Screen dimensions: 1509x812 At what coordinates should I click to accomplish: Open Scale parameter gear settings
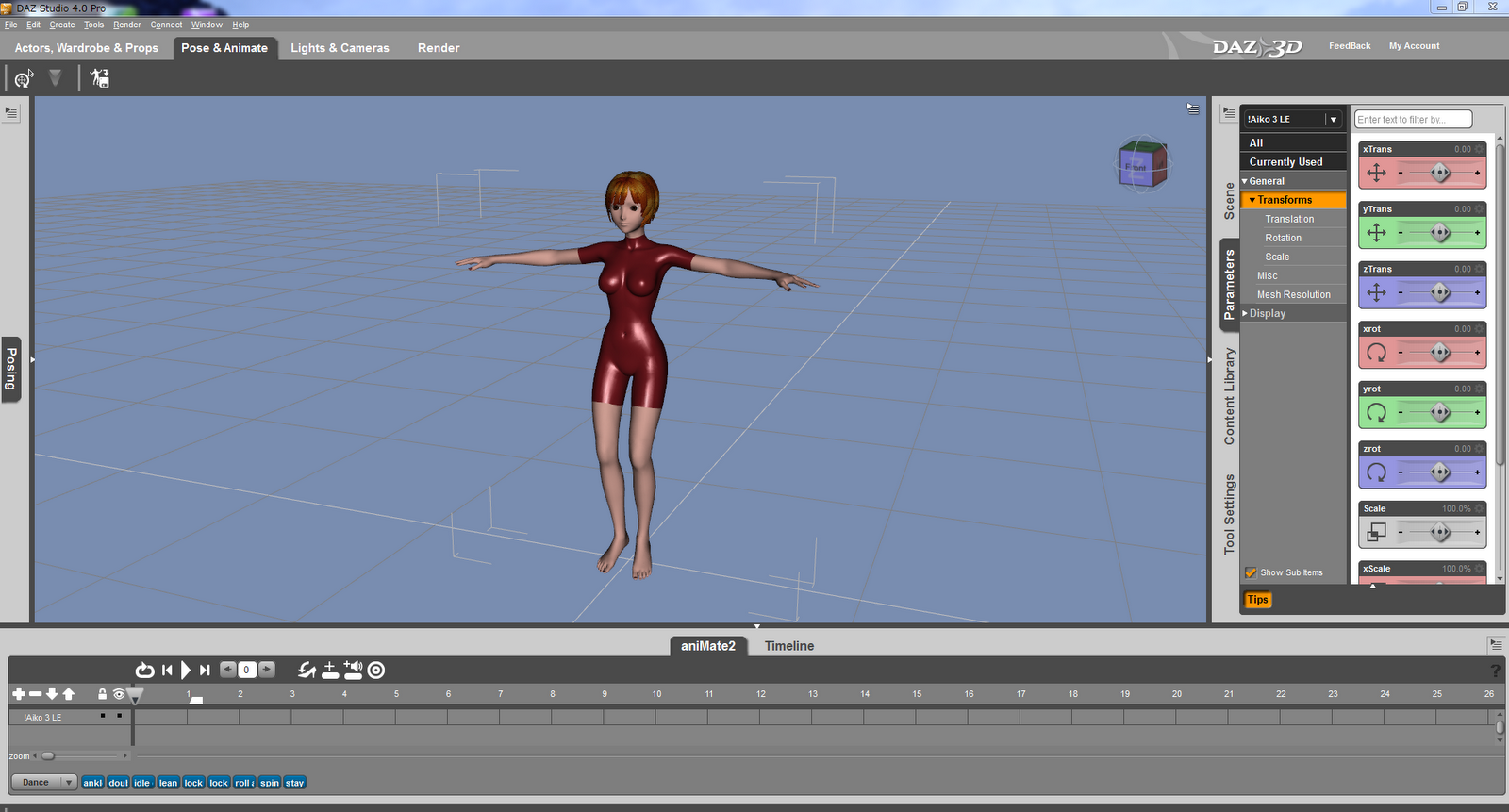(1479, 508)
